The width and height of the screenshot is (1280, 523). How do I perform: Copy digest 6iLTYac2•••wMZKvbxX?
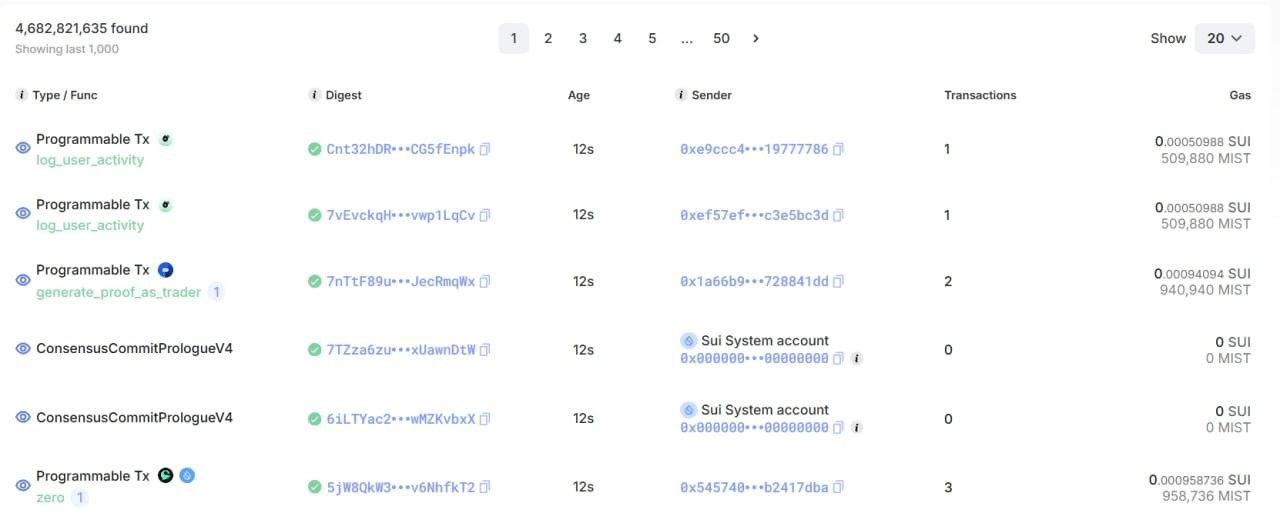pyautogui.click(x=485, y=419)
